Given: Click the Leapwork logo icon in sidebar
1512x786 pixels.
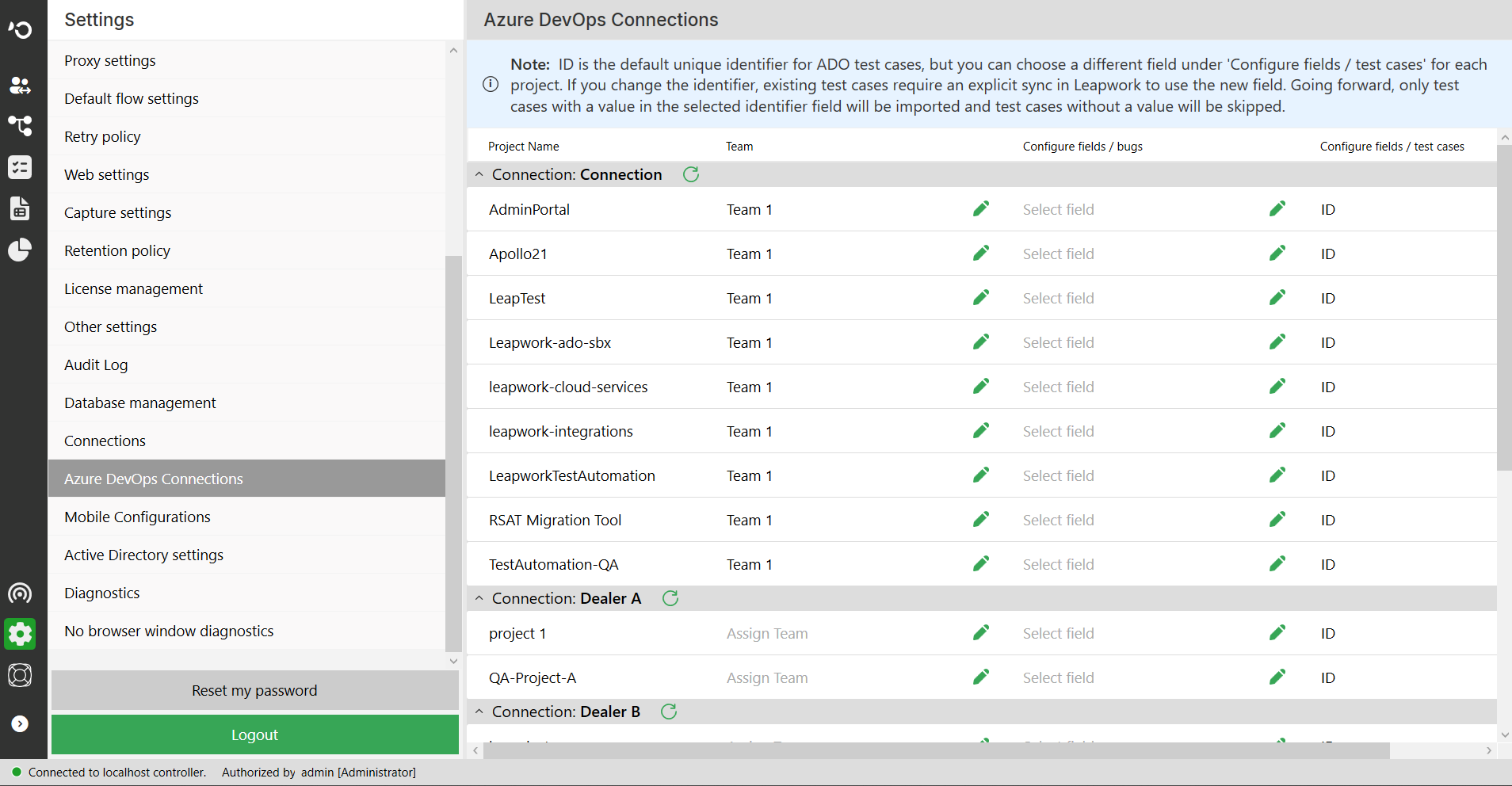Looking at the screenshot, I should coord(20,30).
